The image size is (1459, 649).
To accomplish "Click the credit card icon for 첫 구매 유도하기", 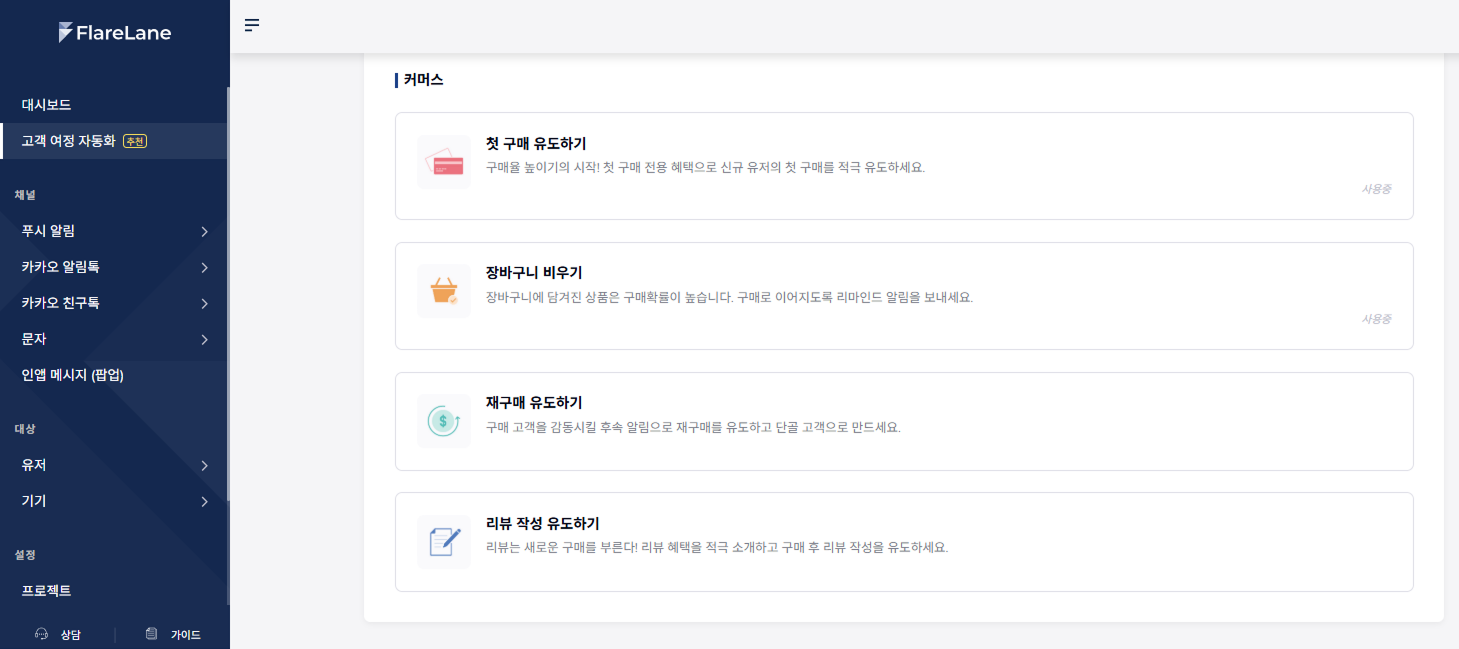I will pyautogui.click(x=444, y=162).
